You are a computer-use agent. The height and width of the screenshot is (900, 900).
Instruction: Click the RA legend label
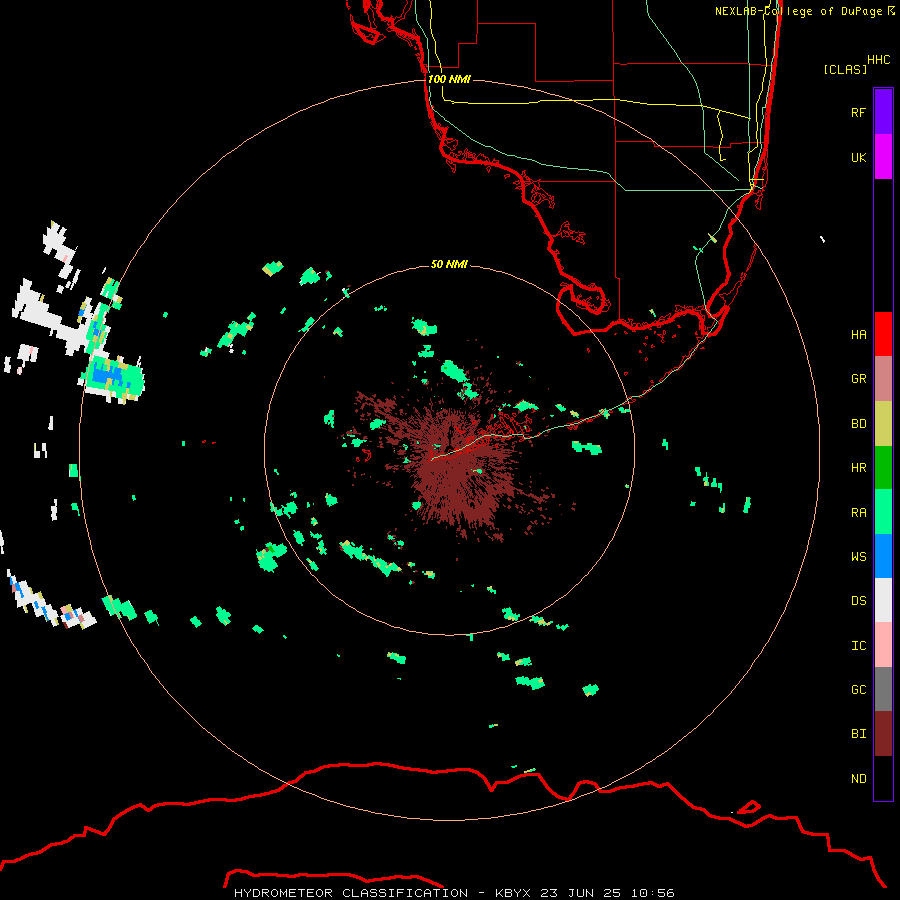click(858, 512)
